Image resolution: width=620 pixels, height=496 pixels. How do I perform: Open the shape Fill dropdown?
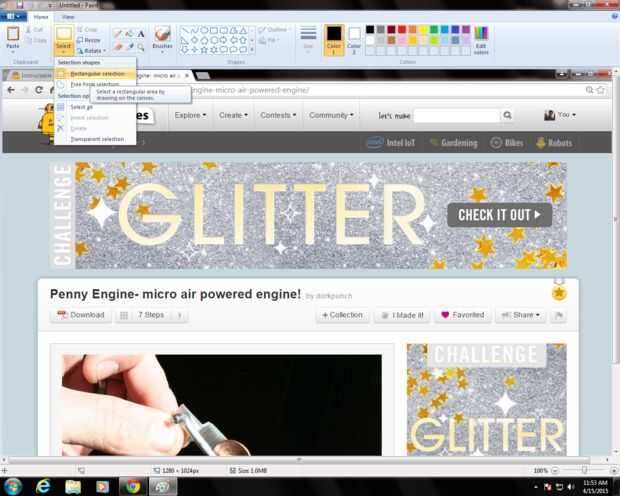tap(269, 40)
